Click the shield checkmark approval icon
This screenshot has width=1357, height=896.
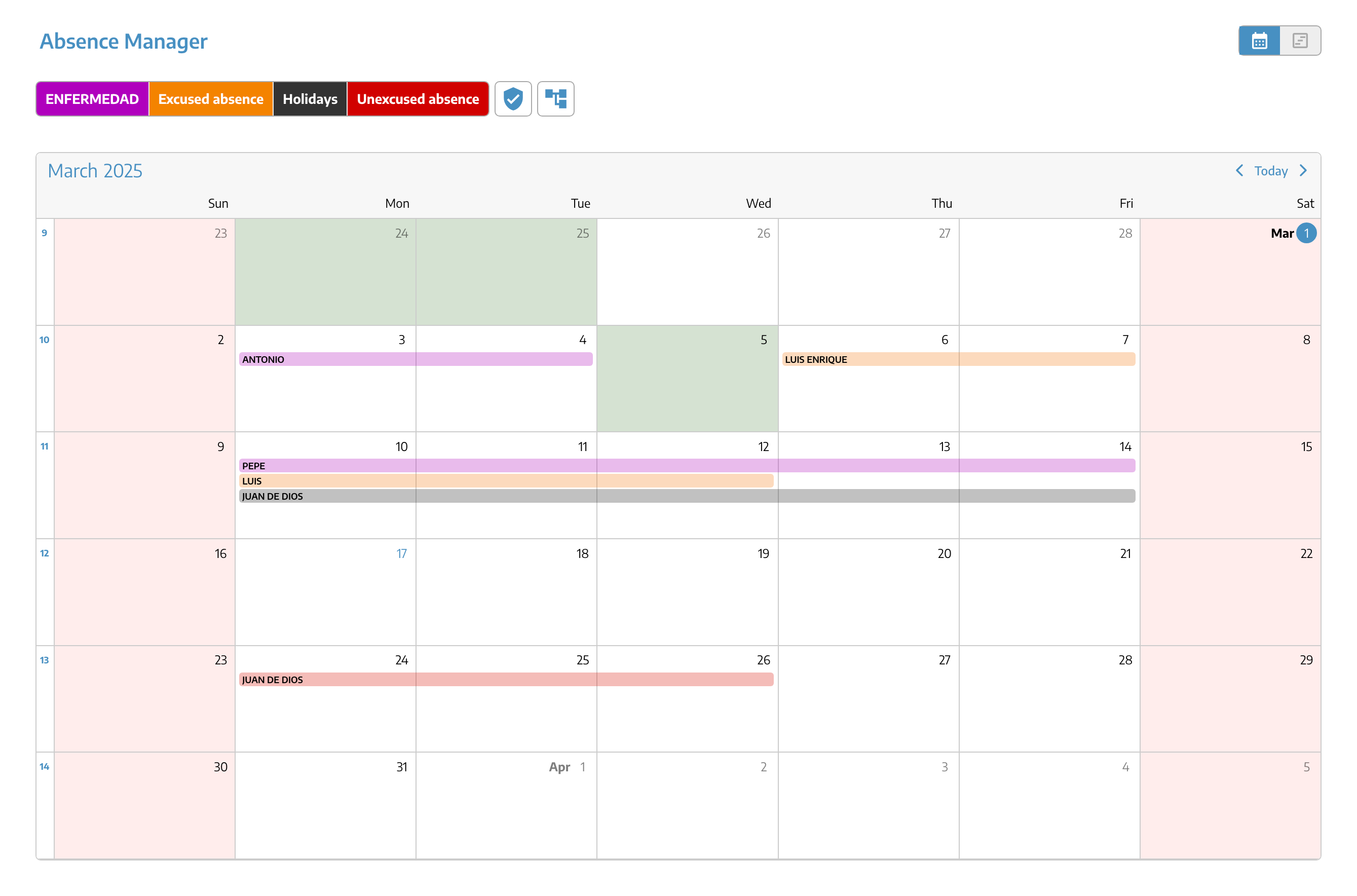tap(512, 99)
